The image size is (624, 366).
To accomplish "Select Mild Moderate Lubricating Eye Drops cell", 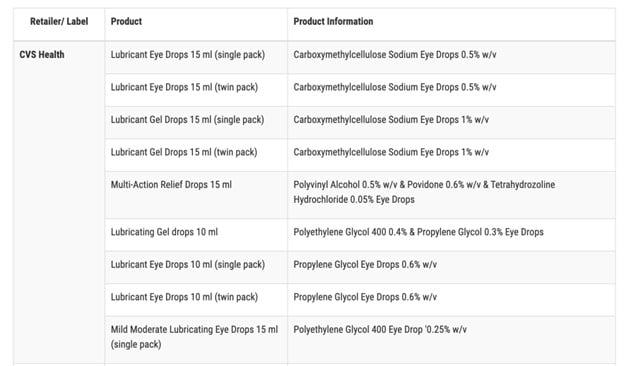I will 194,337.
